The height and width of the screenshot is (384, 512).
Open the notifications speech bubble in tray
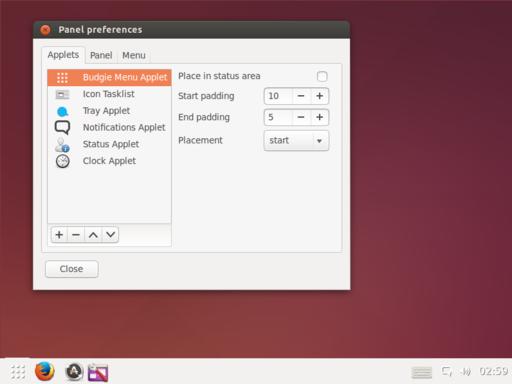[x=447, y=371]
